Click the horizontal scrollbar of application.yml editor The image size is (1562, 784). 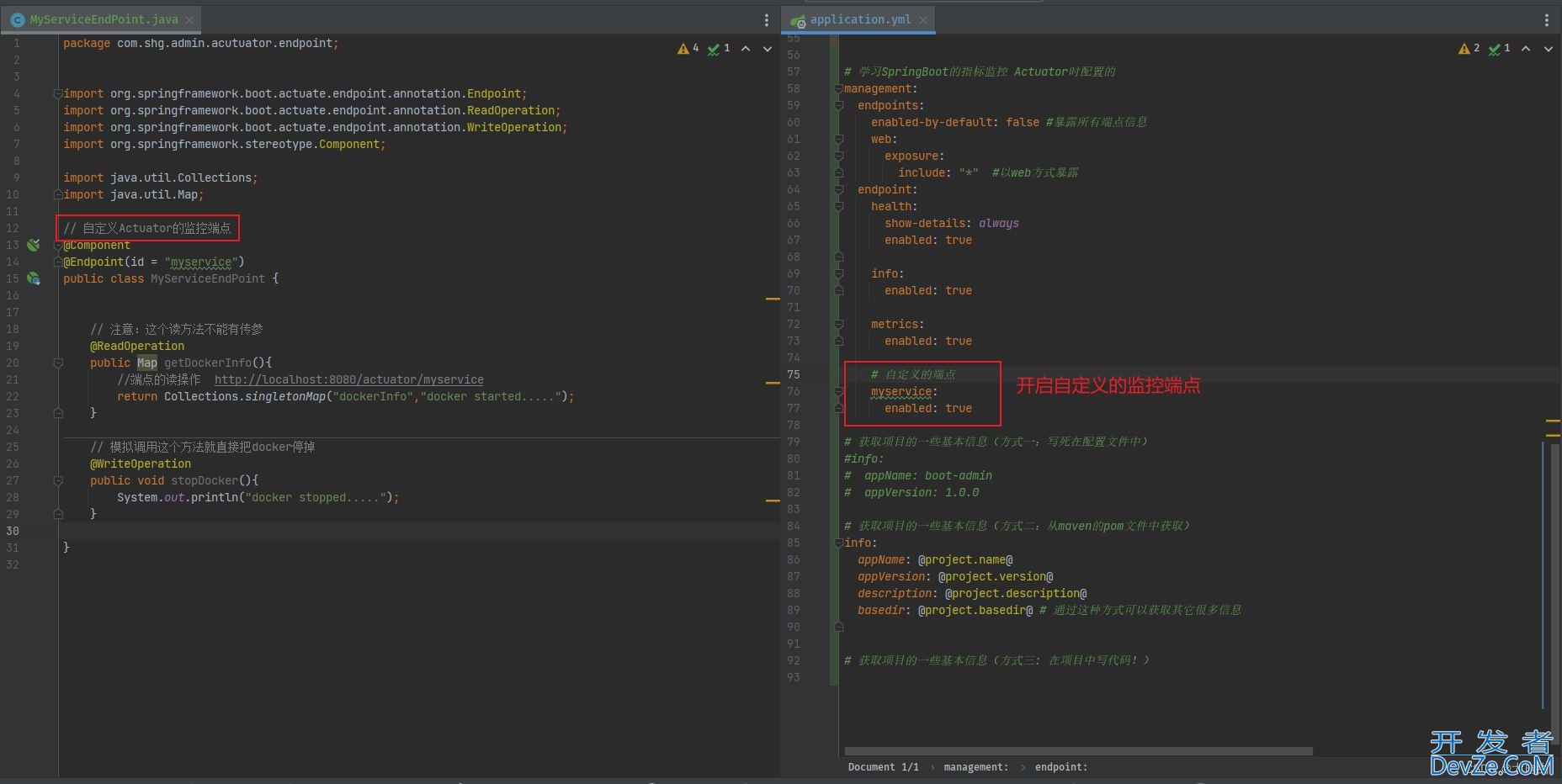1078,750
